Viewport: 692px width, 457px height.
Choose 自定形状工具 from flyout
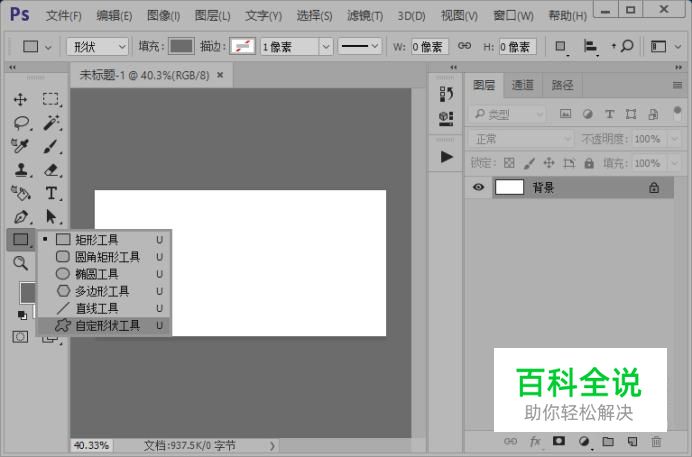105,326
